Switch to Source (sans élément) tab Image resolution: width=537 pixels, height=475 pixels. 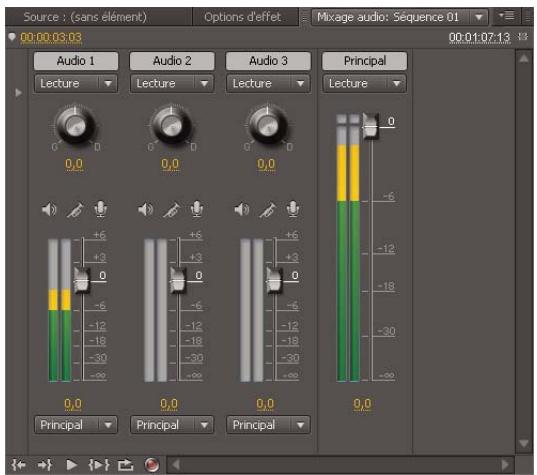click(x=85, y=17)
